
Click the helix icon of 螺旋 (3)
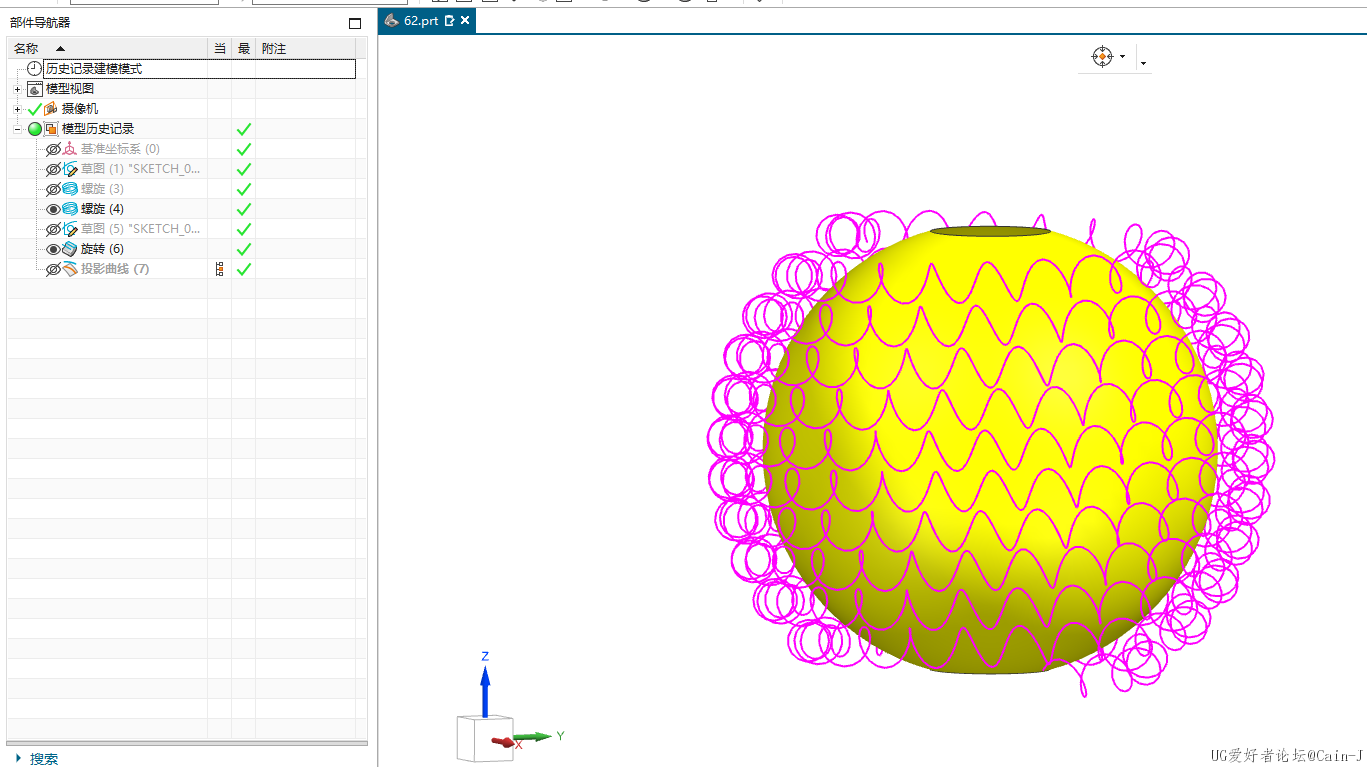(70, 189)
